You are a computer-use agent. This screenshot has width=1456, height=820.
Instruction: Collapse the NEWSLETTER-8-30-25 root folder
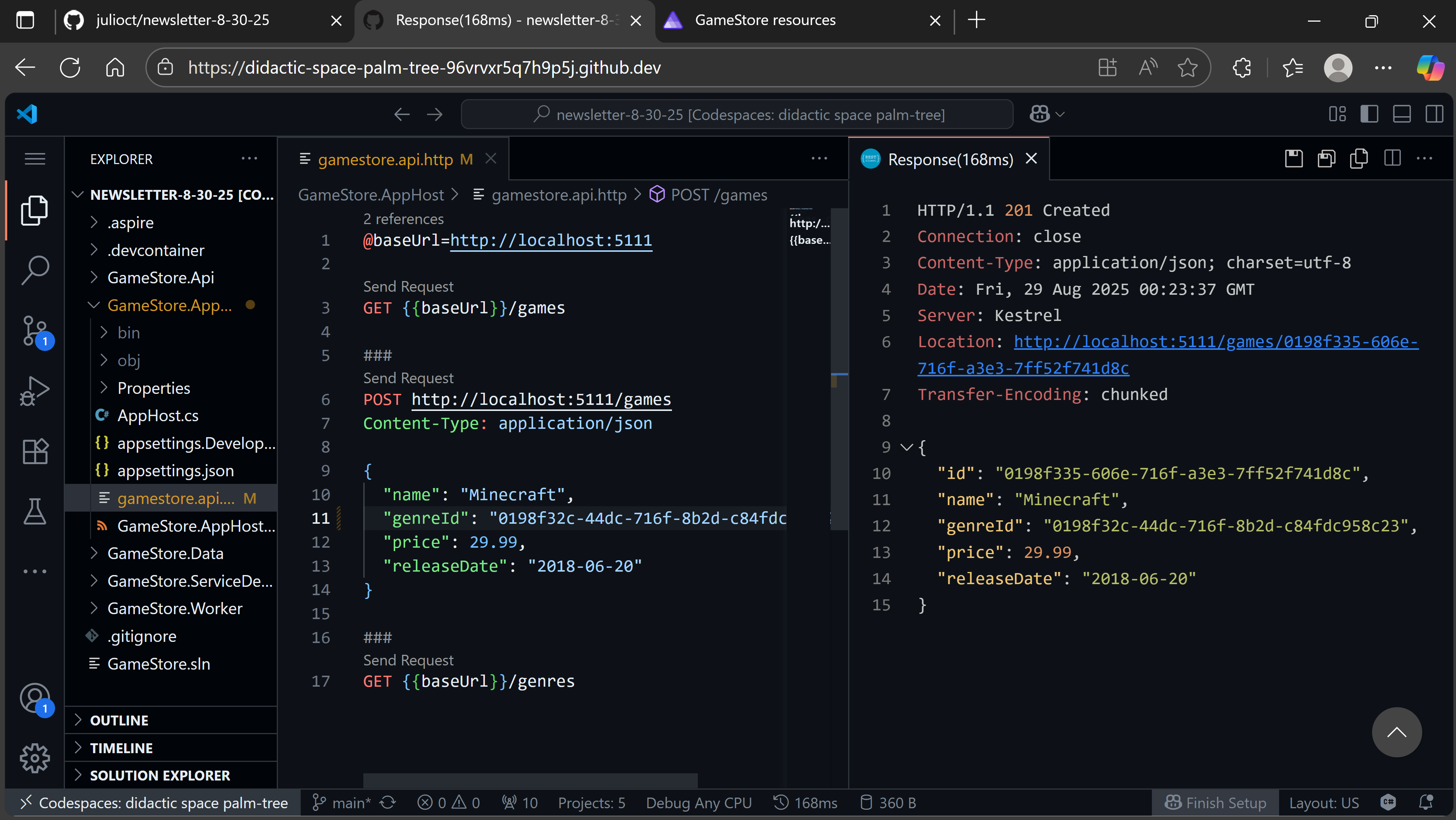click(x=171, y=194)
